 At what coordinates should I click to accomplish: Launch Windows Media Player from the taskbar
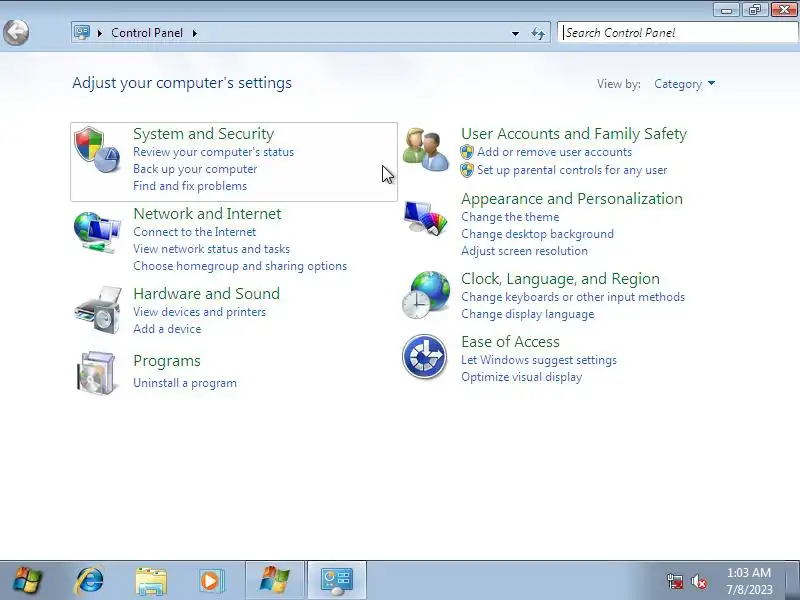coord(211,581)
